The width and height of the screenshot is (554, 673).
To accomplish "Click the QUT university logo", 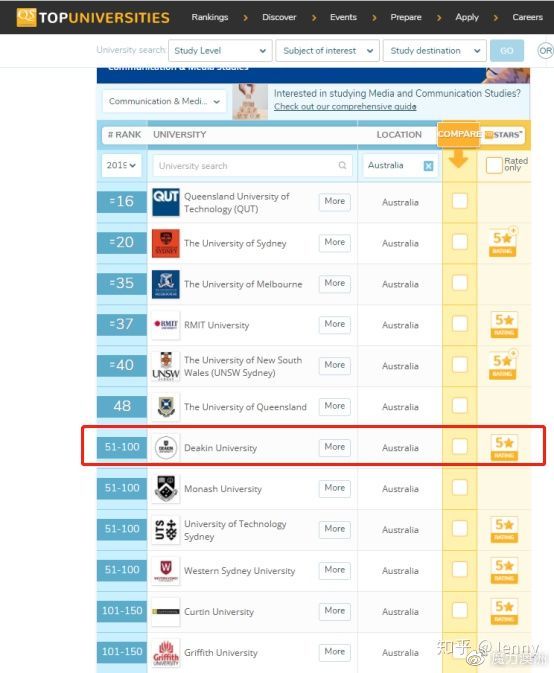I will [166, 202].
